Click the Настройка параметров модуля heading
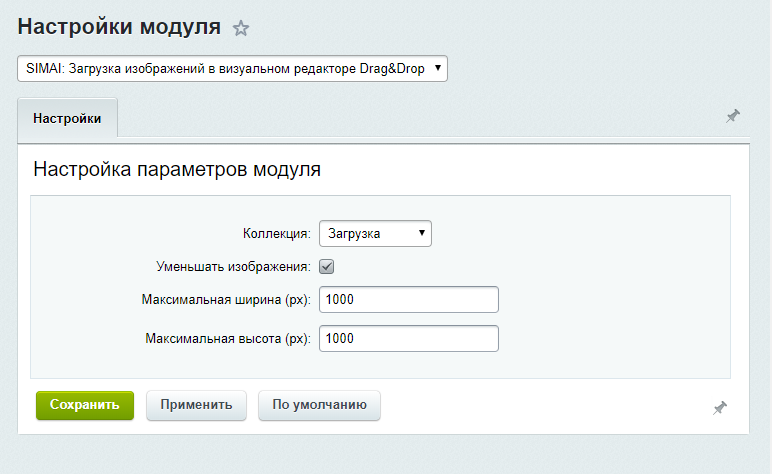Viewport: 772px width, 474px height. 177,169
